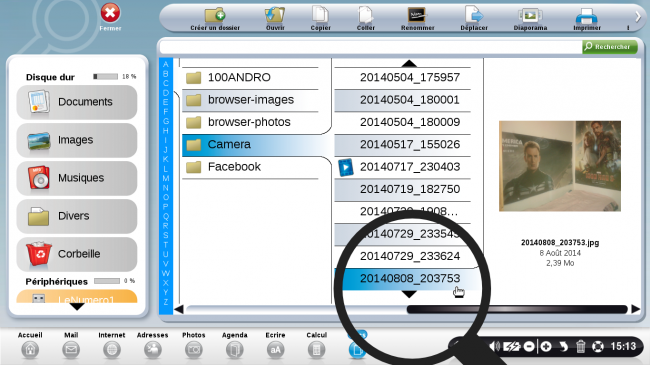Image resolution: width=650 pixels, height=365 pixels.
Task: Click the Rechercher search button
Action: [x=609, y=46]
